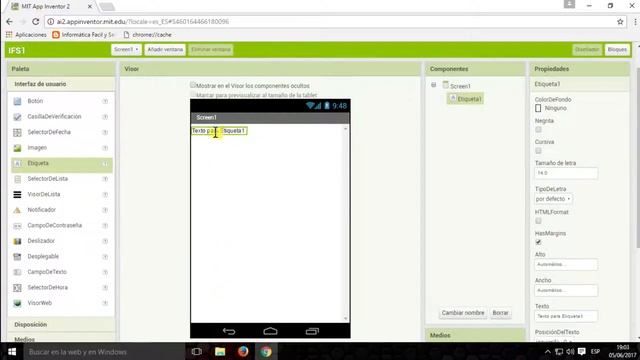Open Firefox from the taskbar
The height and width of the screenshot is (360, 640).
click(x=243, y=351)
